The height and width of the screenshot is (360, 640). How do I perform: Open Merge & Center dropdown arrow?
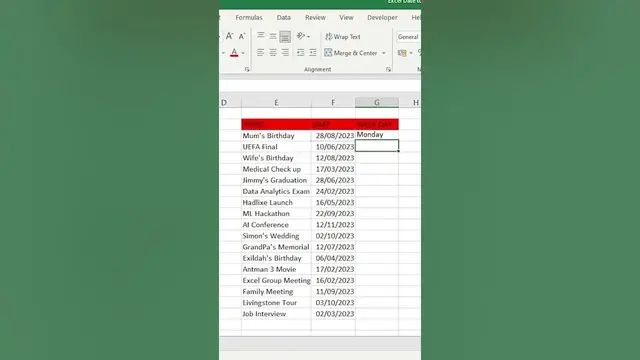point(383,53)
